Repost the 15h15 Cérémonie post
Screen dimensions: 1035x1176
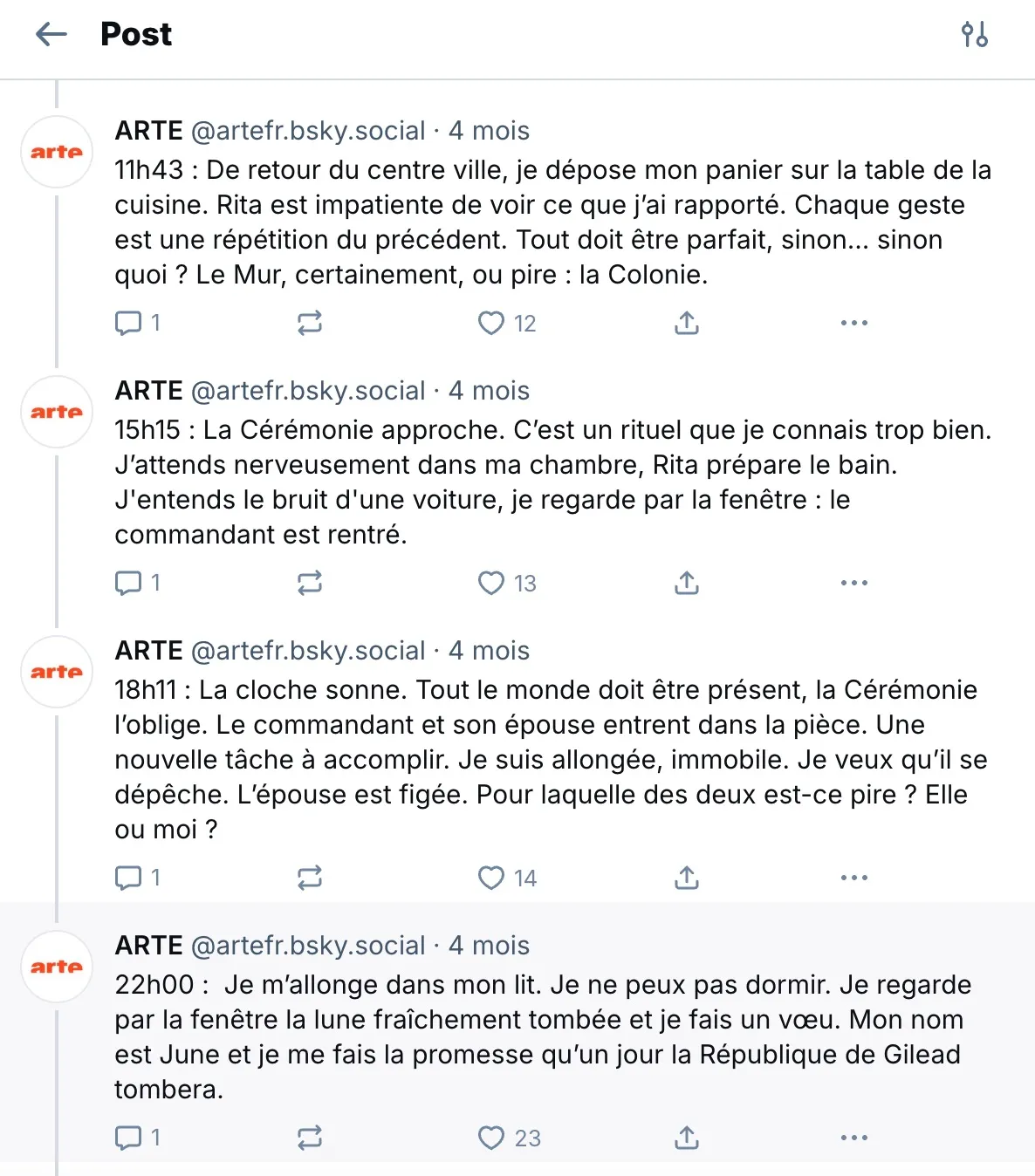(310, 583)
